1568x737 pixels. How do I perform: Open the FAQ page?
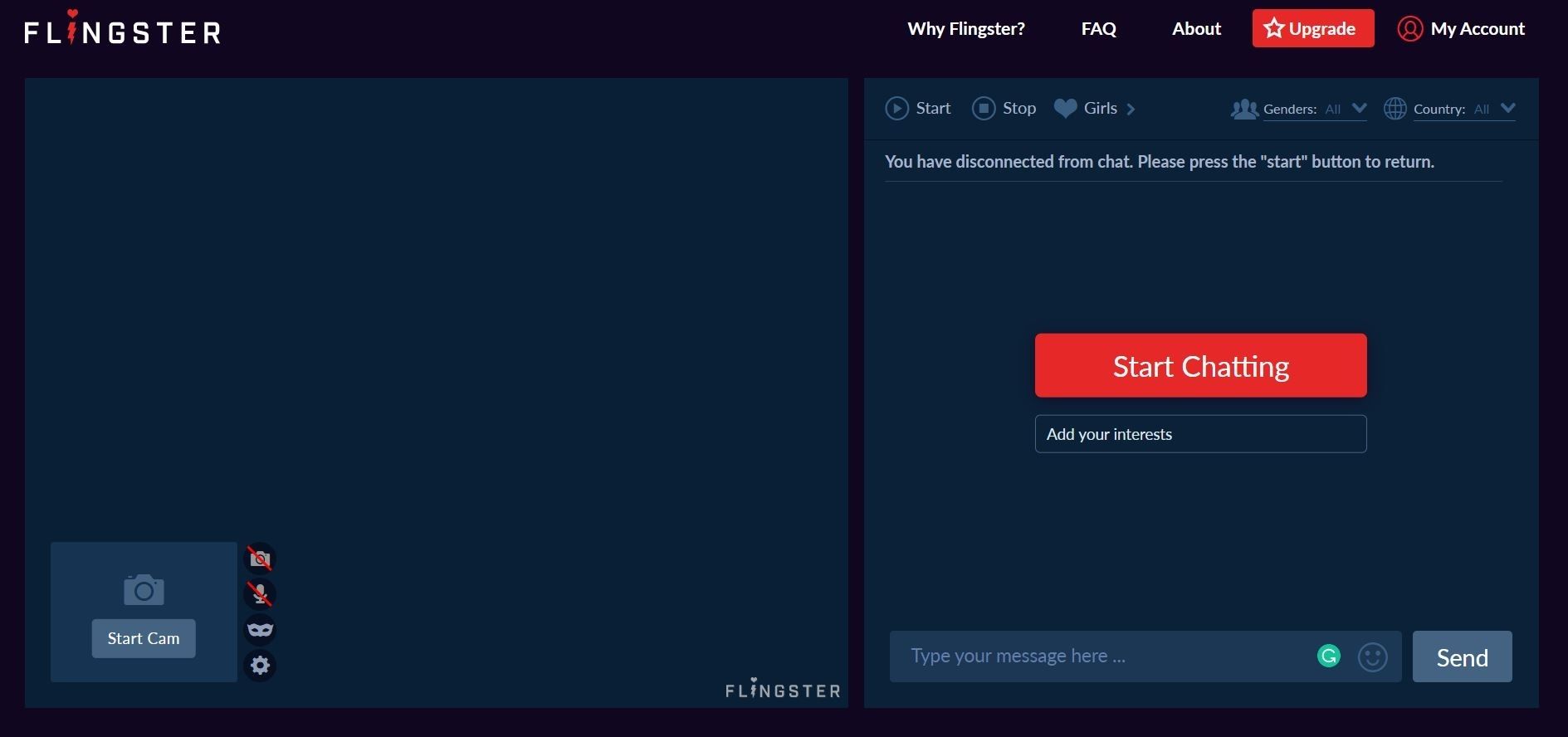click(x=1098, y=29)
